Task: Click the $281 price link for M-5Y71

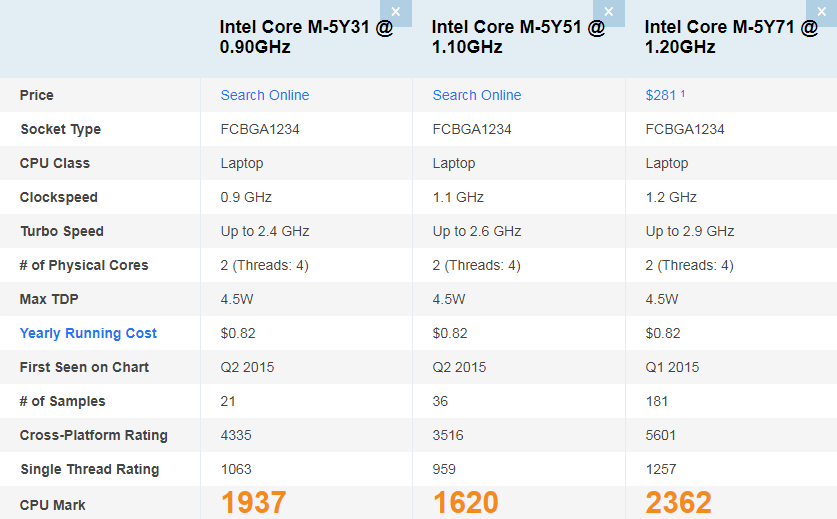Action: pyautogui.click(x=661, y=95)
